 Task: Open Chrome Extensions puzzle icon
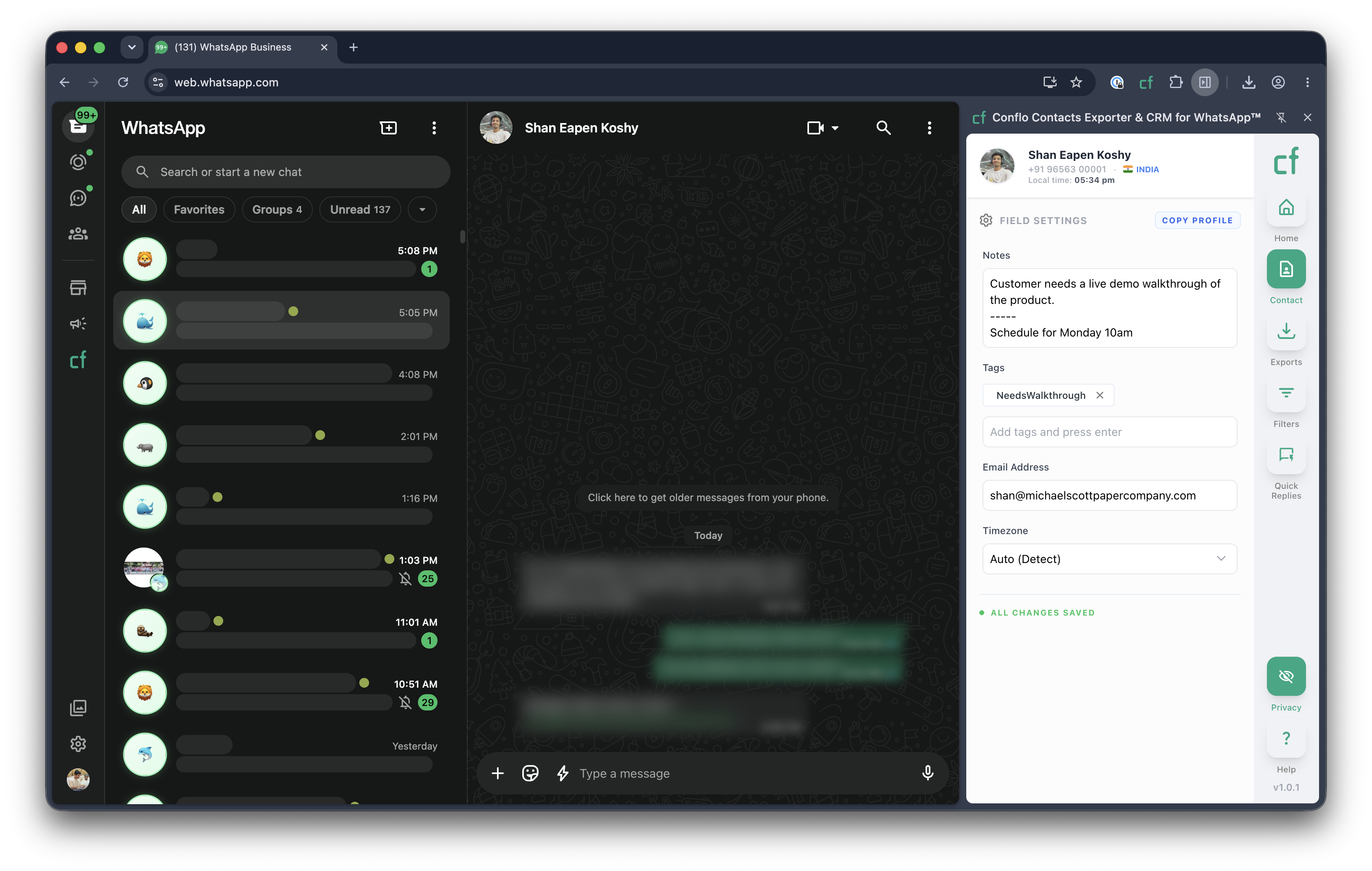click(1175, 83)
